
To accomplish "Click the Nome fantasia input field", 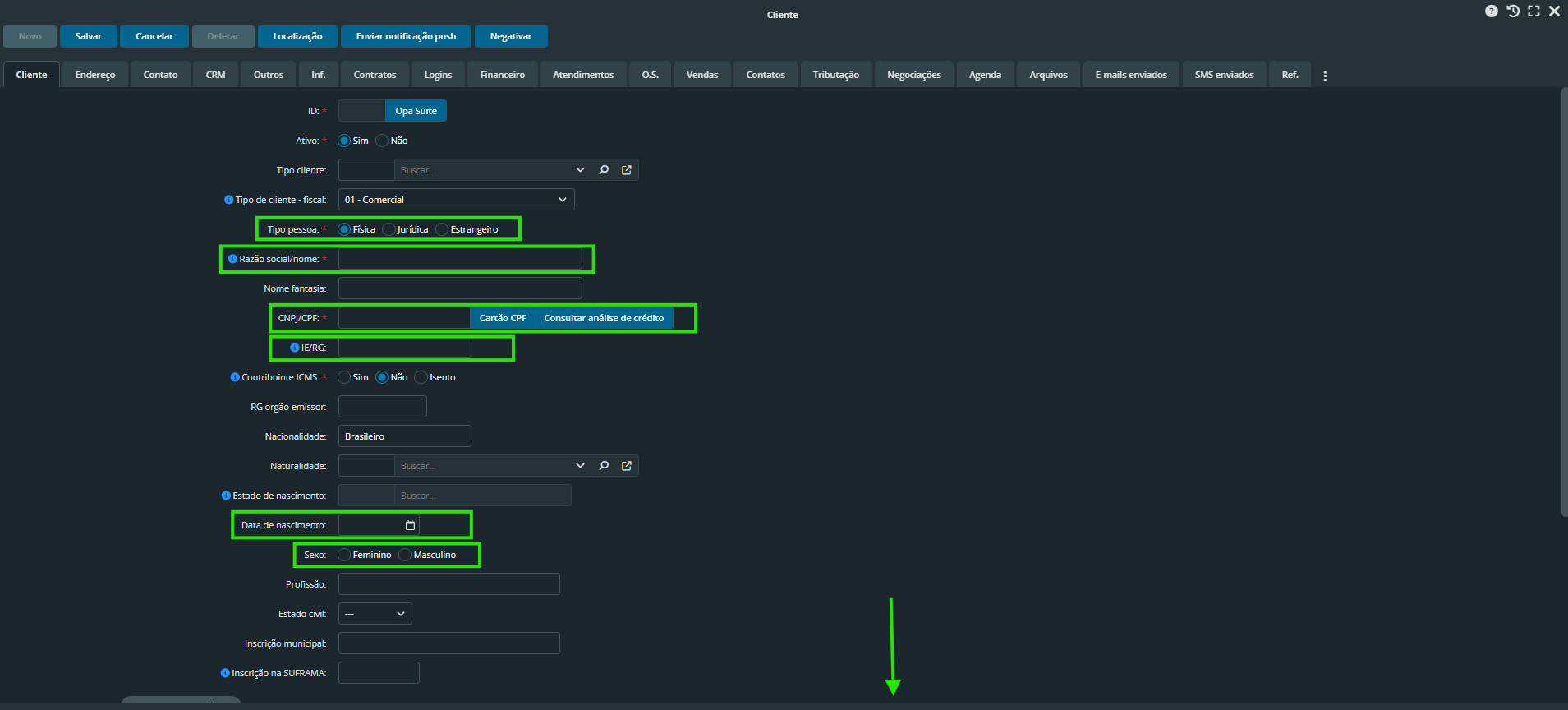I will 460,288.
